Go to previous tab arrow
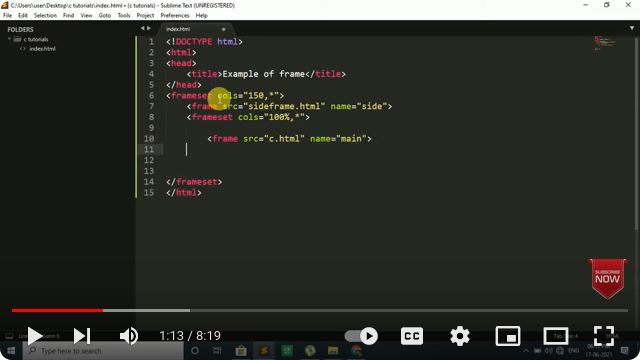Viewport: 640px width, 360px height. tap(142, 28)
